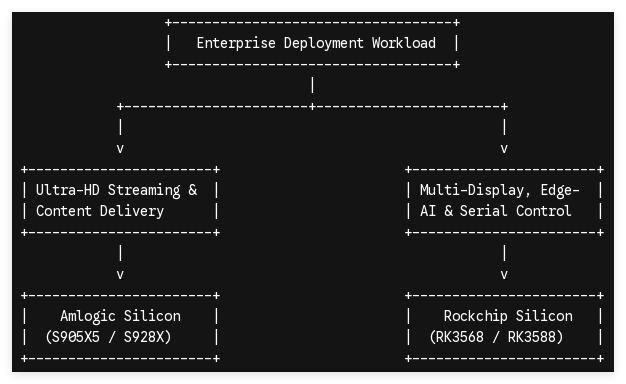Click the word Workload in top box
This screenshot has height=384, width=626.
tap(404, 43)
